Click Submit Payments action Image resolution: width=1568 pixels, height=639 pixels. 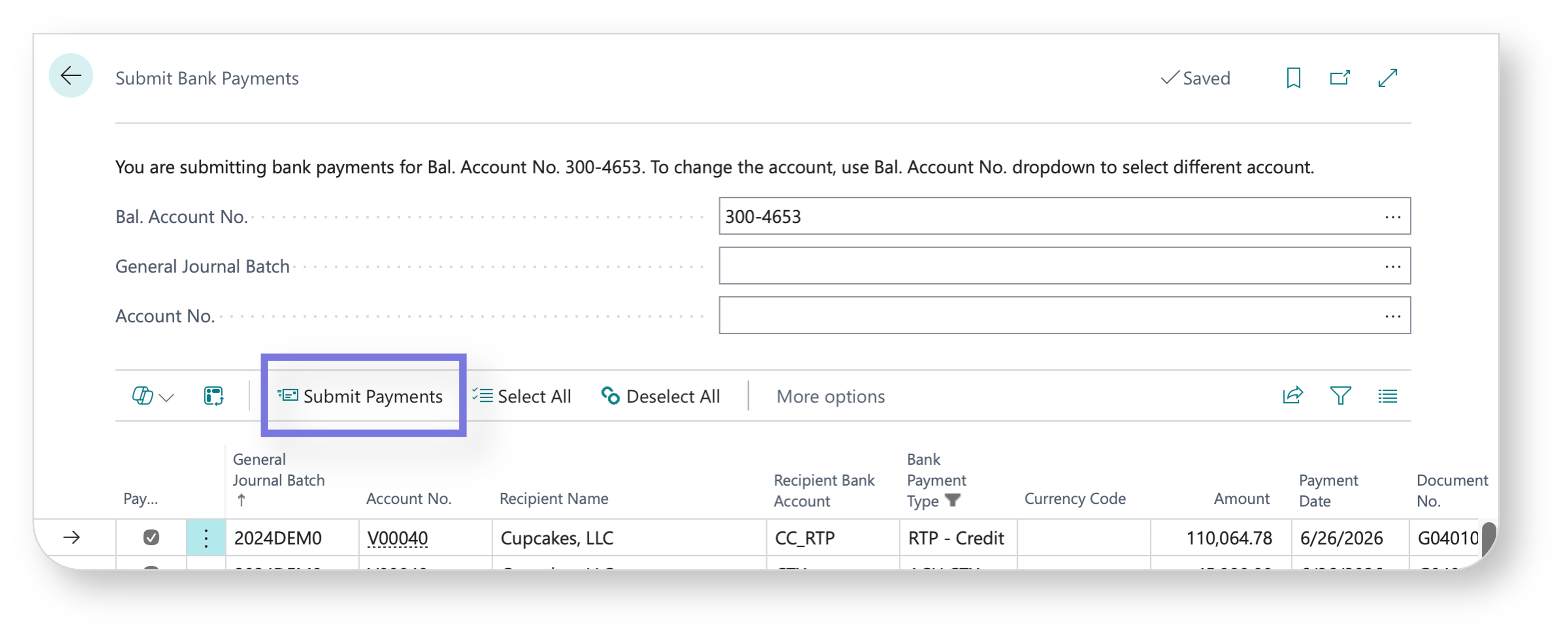click(x=361, y=397)
